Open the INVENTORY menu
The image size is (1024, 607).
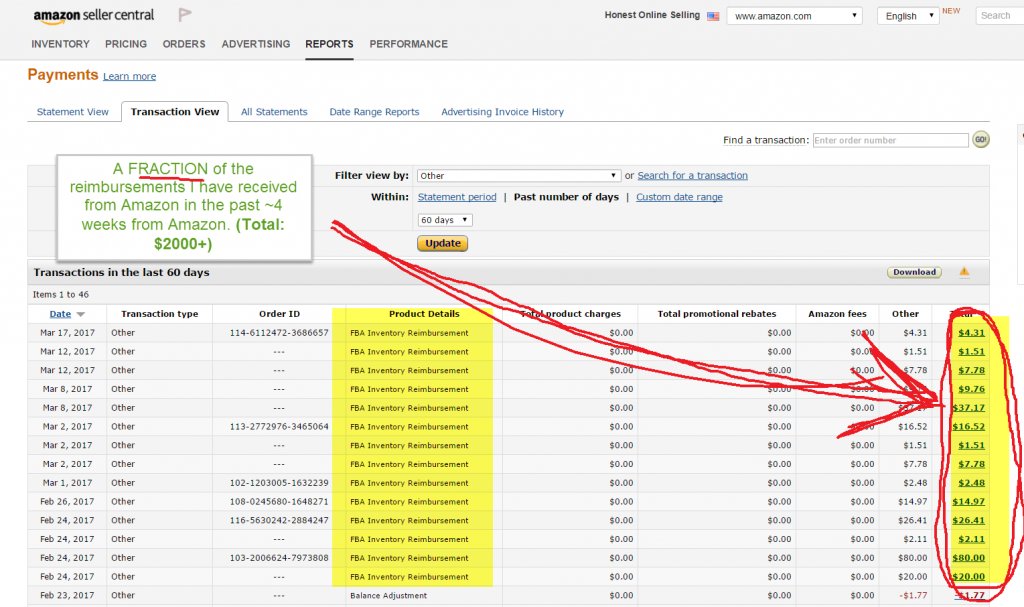pos(60,44)
